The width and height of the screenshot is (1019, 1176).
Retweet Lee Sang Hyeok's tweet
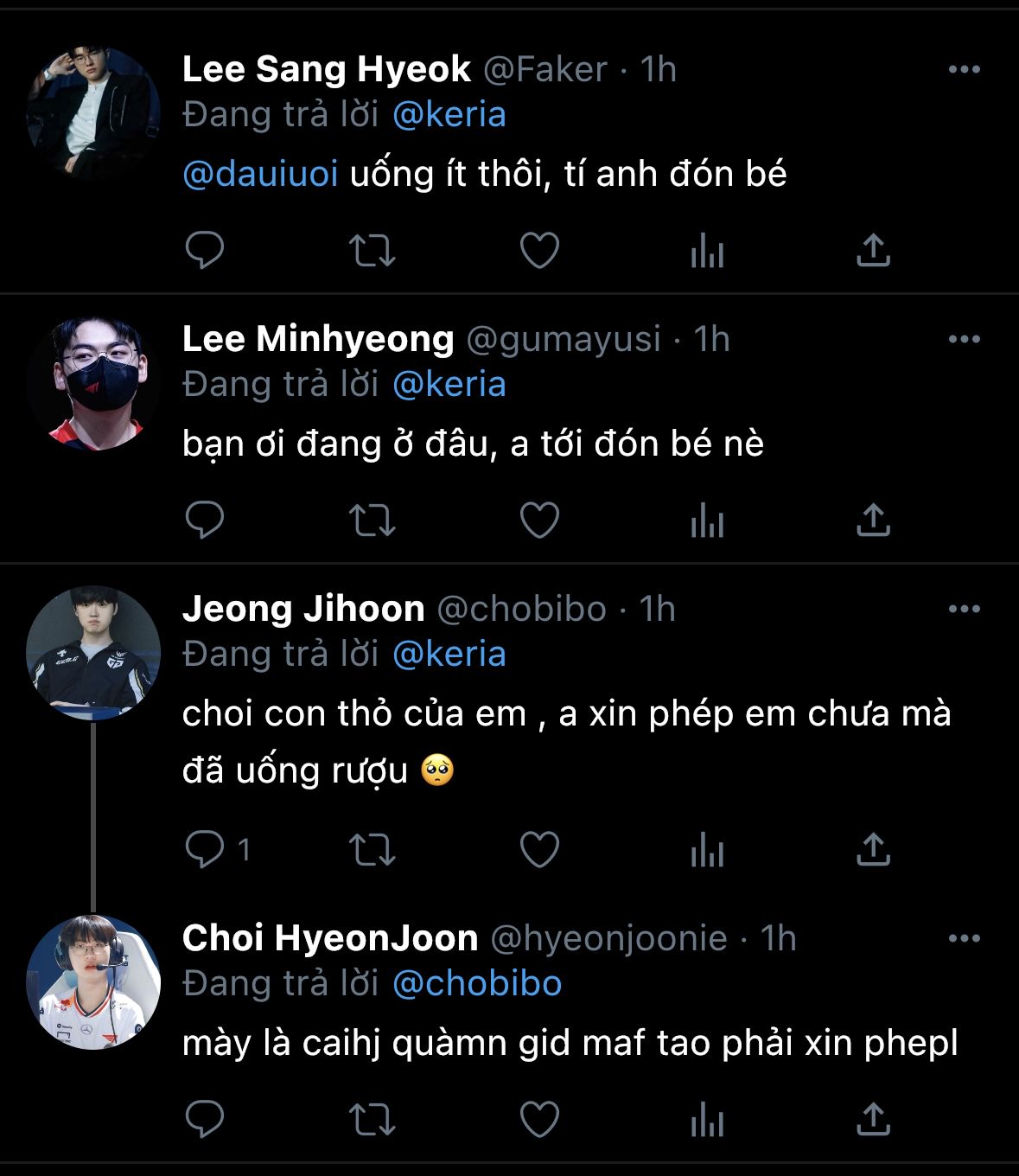coord(372,251)
